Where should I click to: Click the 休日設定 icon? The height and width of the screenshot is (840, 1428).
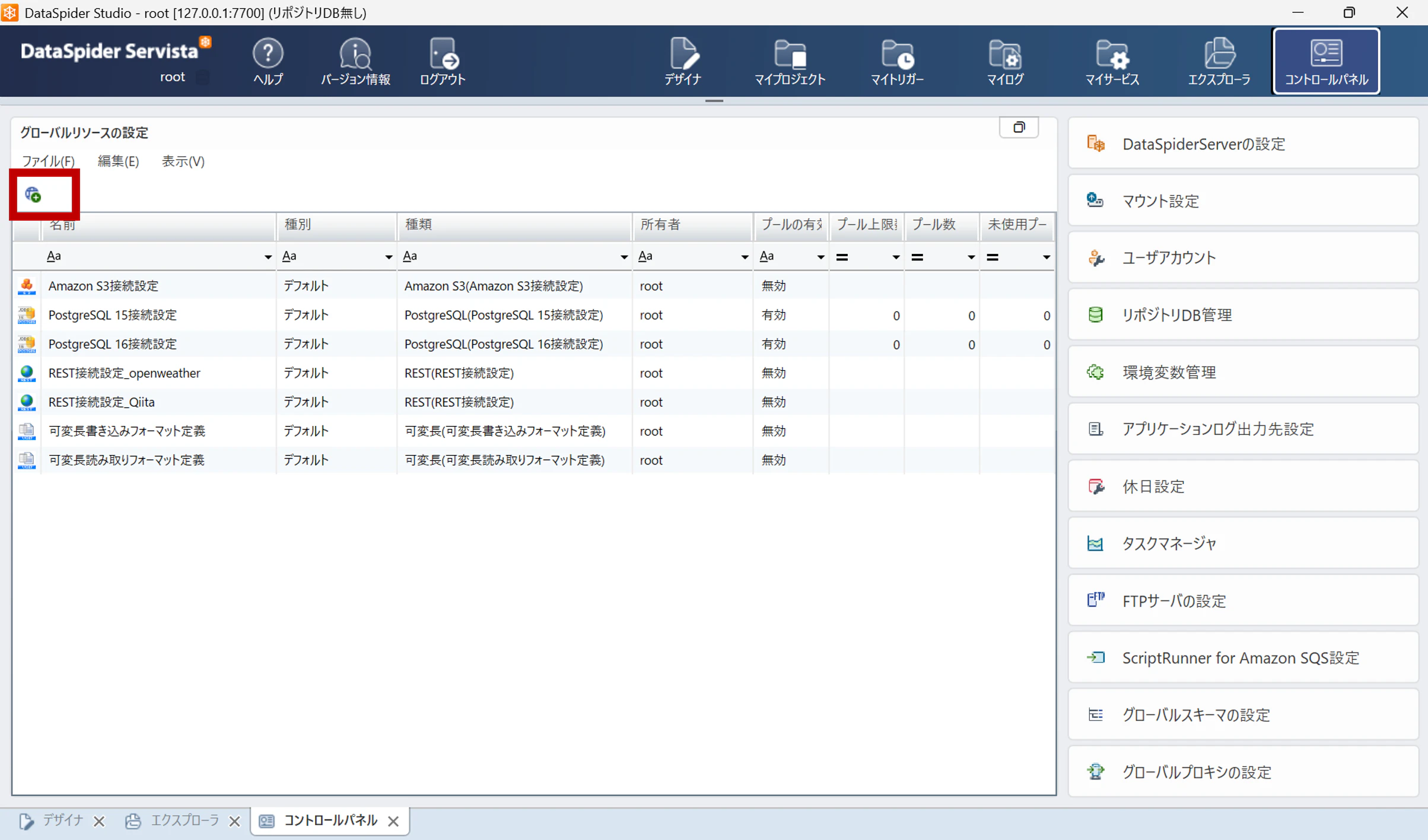1095,486
